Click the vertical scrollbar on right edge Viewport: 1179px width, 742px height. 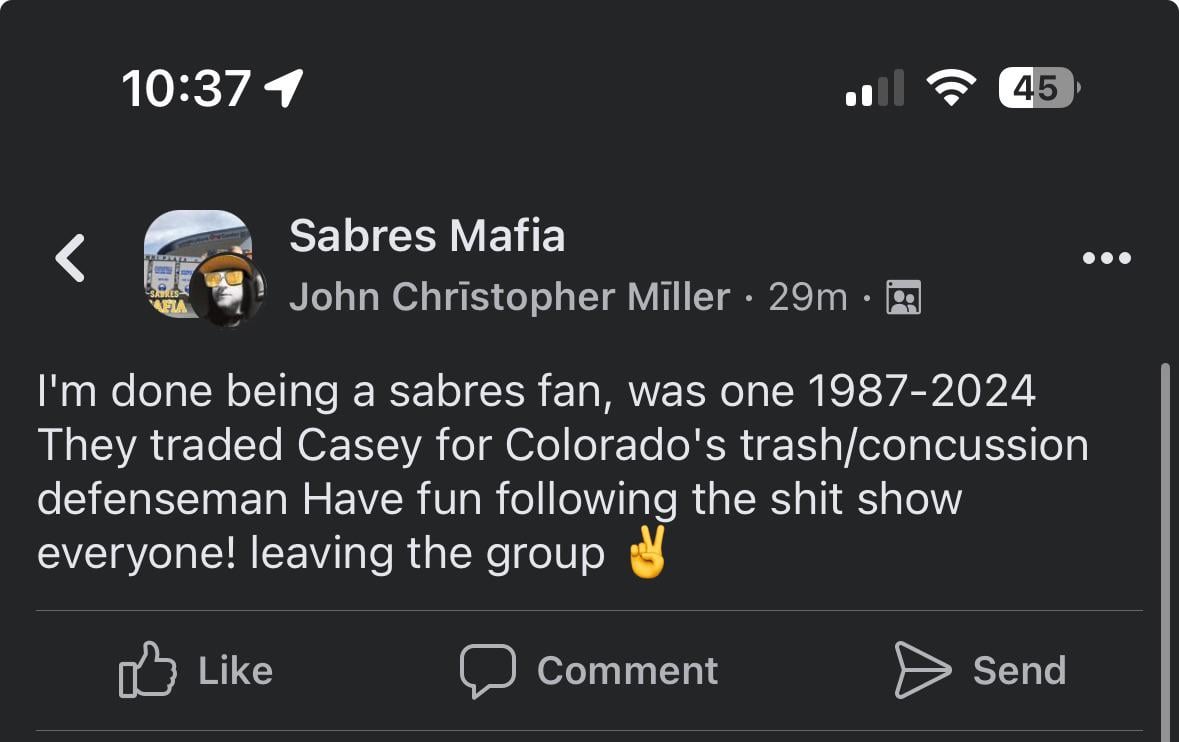click(x=1163, y=550)
